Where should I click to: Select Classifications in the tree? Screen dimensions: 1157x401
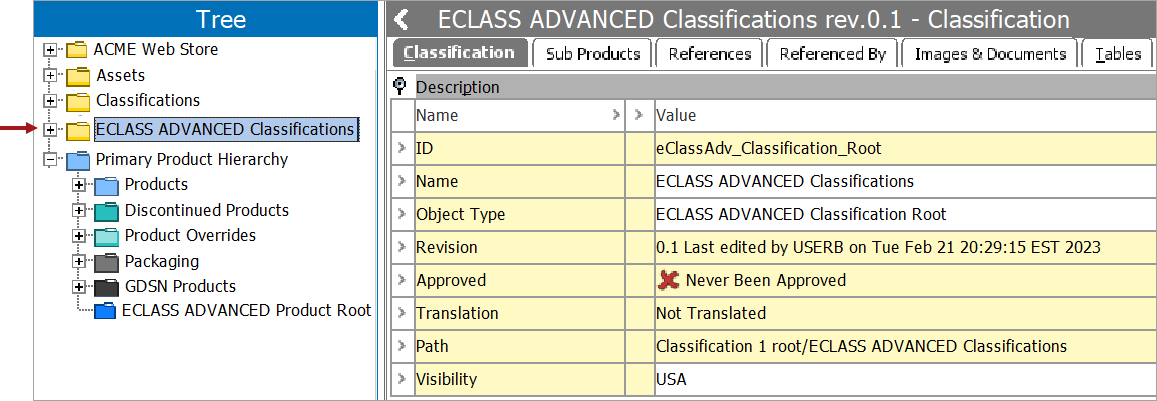[x=148, y=100]
